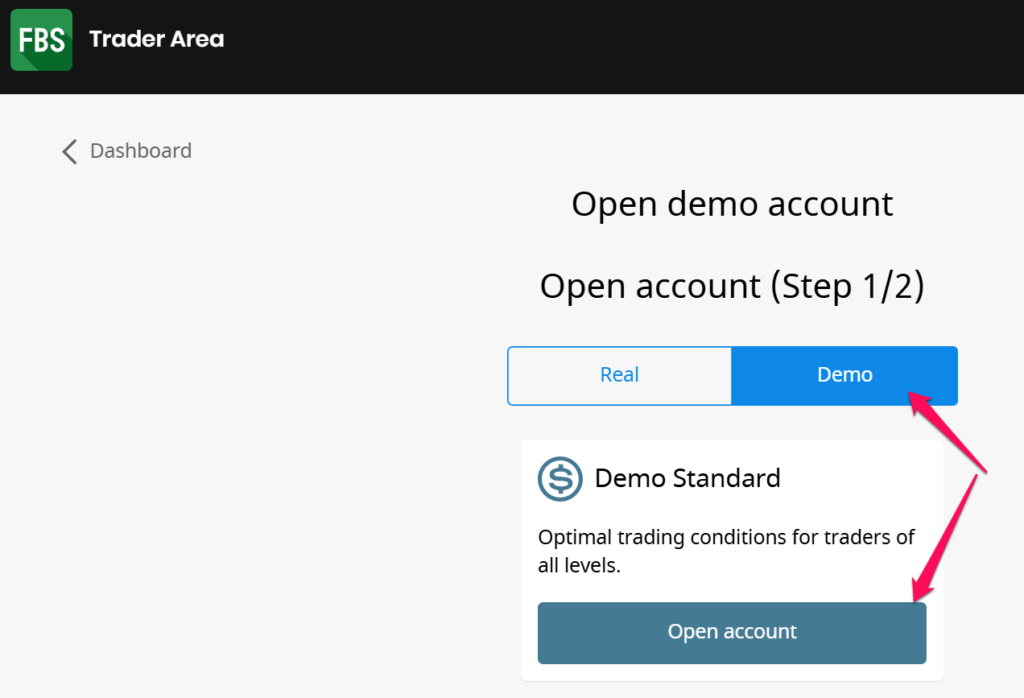Click the FBS logo icon
This screenshot has width=1024, height=698.
(41, 40)
